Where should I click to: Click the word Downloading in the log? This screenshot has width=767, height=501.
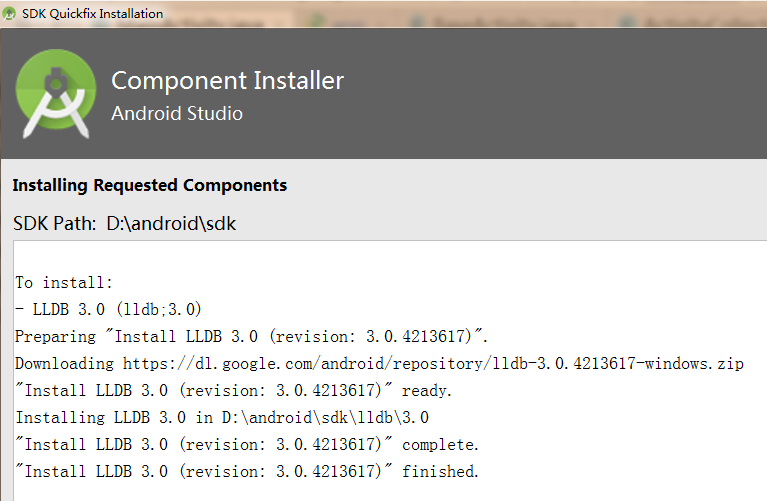64,364
